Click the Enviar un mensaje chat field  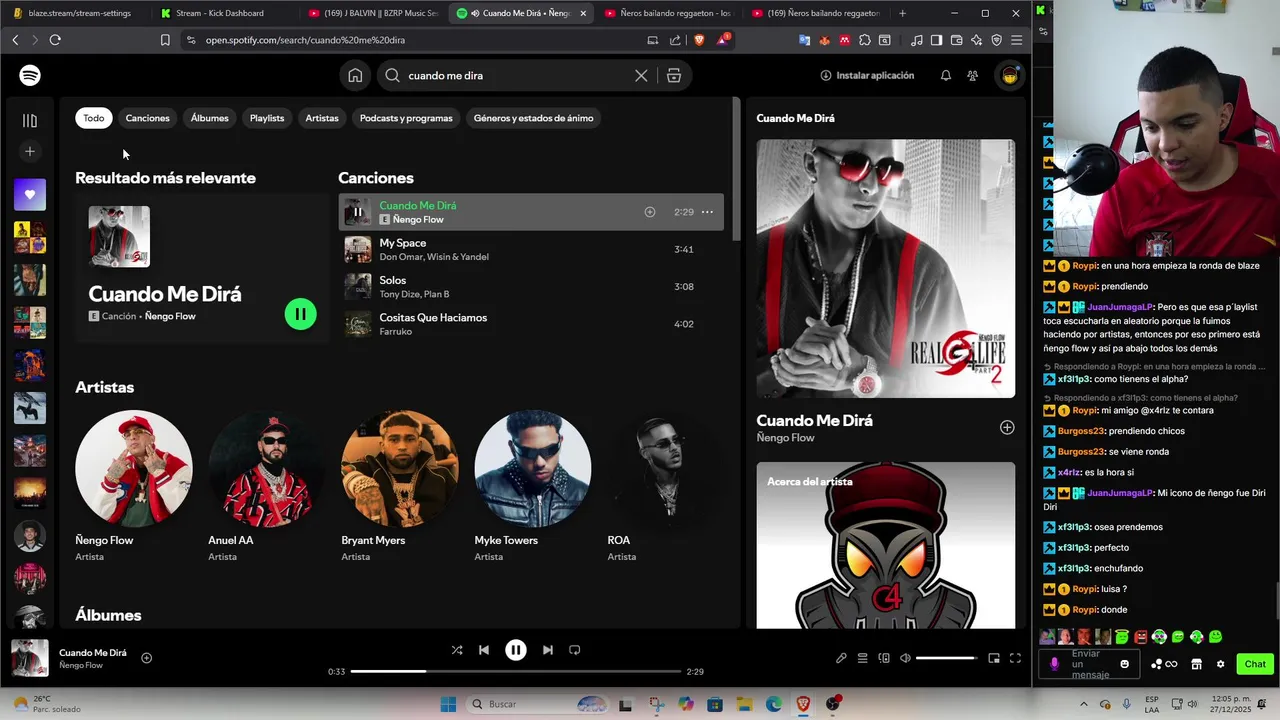[1089, 664]
